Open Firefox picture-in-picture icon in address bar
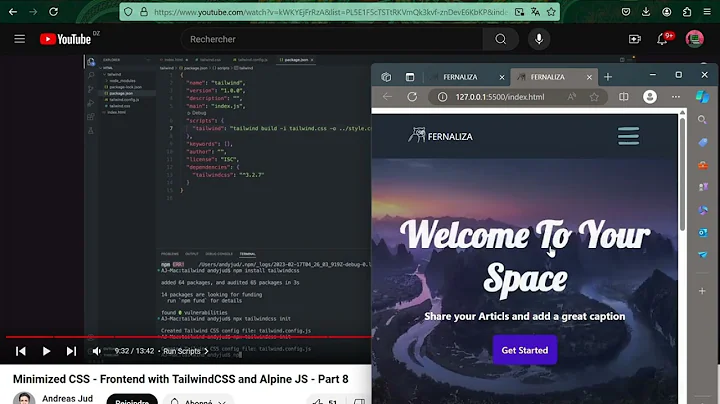Screen dimensions: 720x404 pyautogui.click(x=519, y=12)
